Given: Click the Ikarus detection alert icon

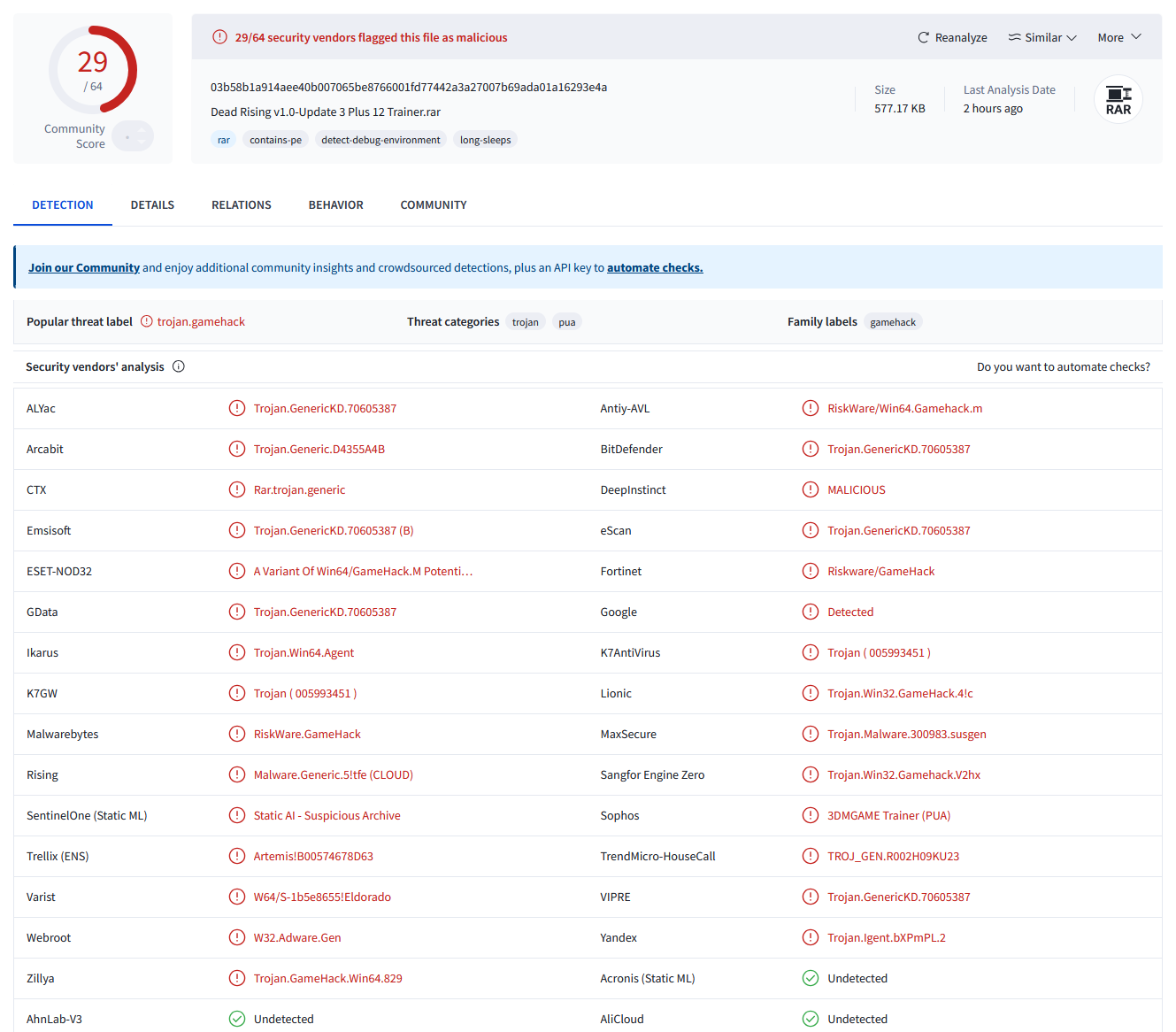Looking at the screenshot, I should coord(237,652).
